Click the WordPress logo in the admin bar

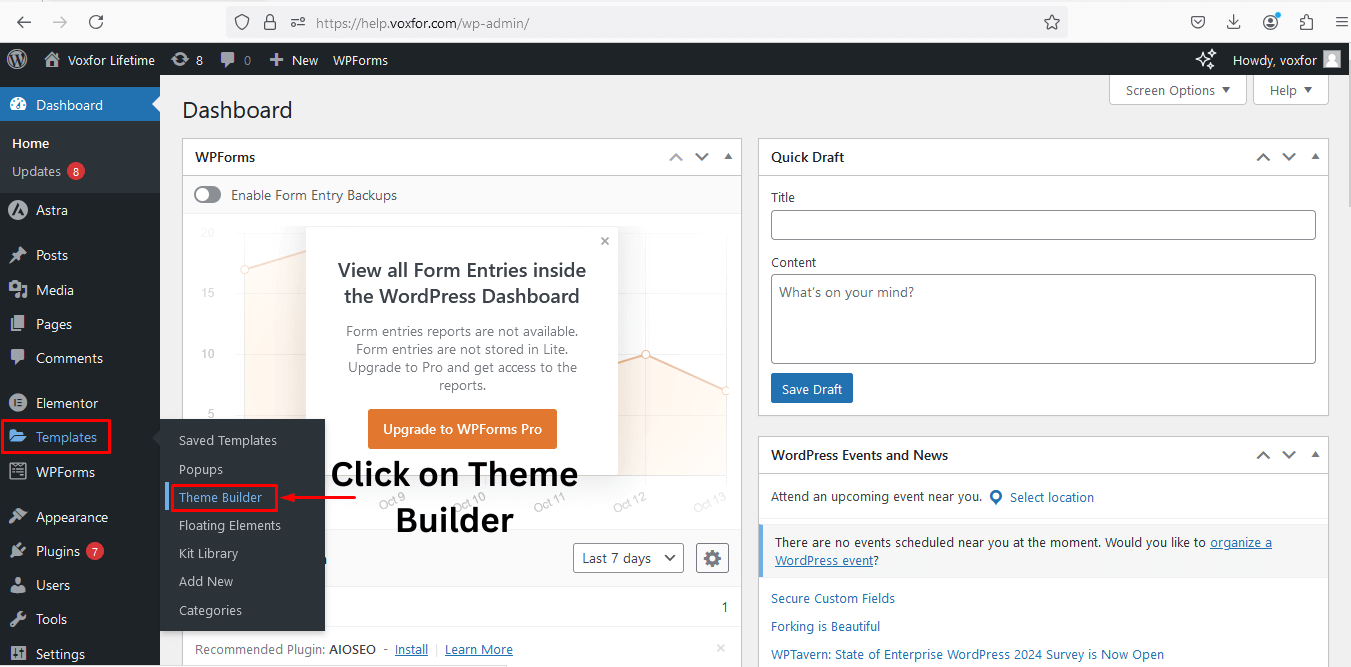tap(16, 60)
